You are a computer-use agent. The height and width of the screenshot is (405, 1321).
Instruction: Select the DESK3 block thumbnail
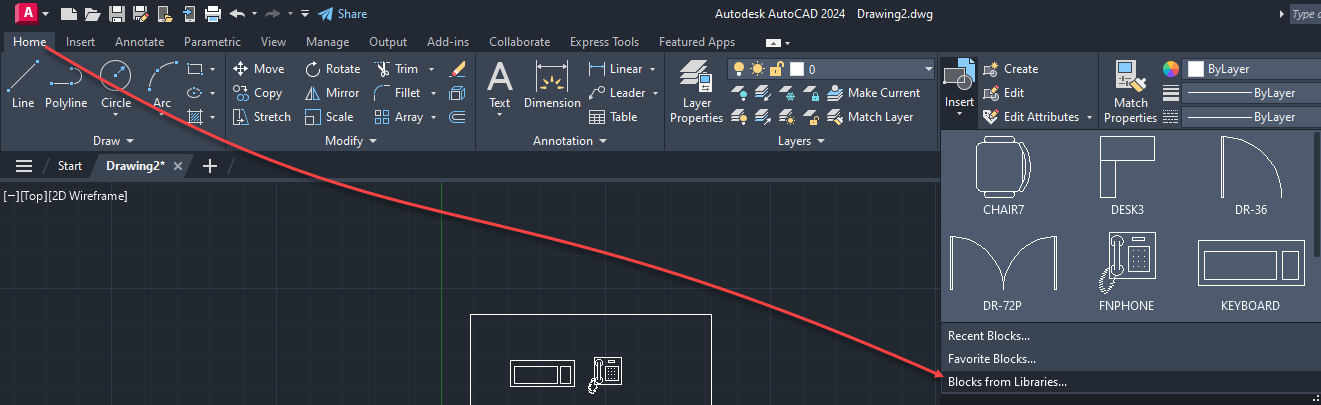[x=1127, y=175]
